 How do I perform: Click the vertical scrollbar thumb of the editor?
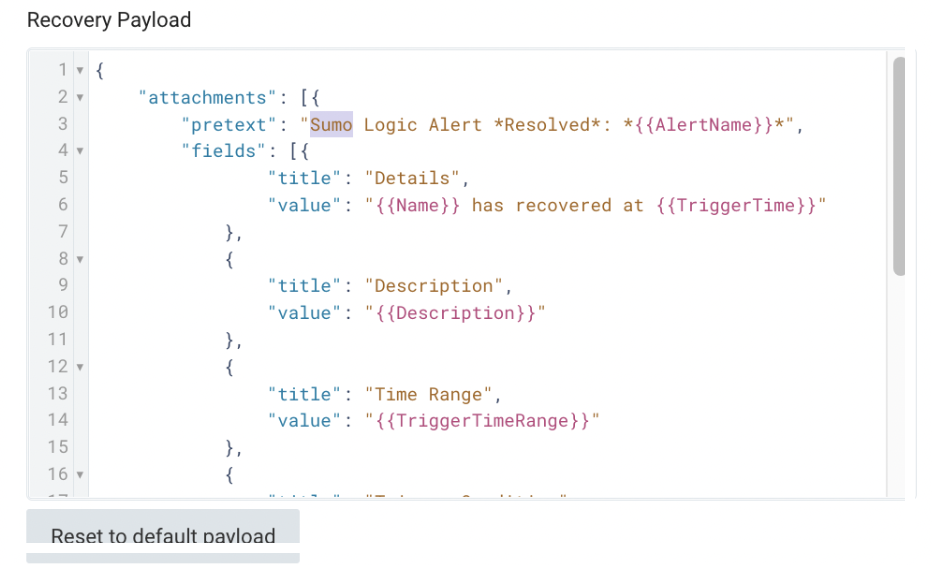tap(898, 165)
